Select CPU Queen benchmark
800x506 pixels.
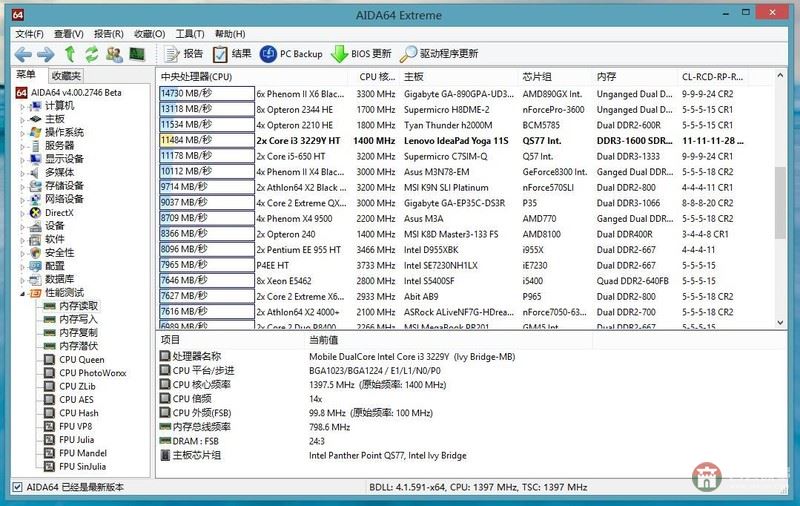[x=82, y=359]
